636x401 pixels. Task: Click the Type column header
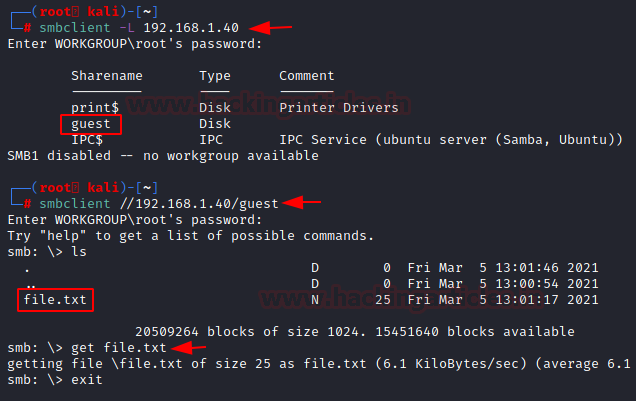pyautogui.click(x=215, y=76)
